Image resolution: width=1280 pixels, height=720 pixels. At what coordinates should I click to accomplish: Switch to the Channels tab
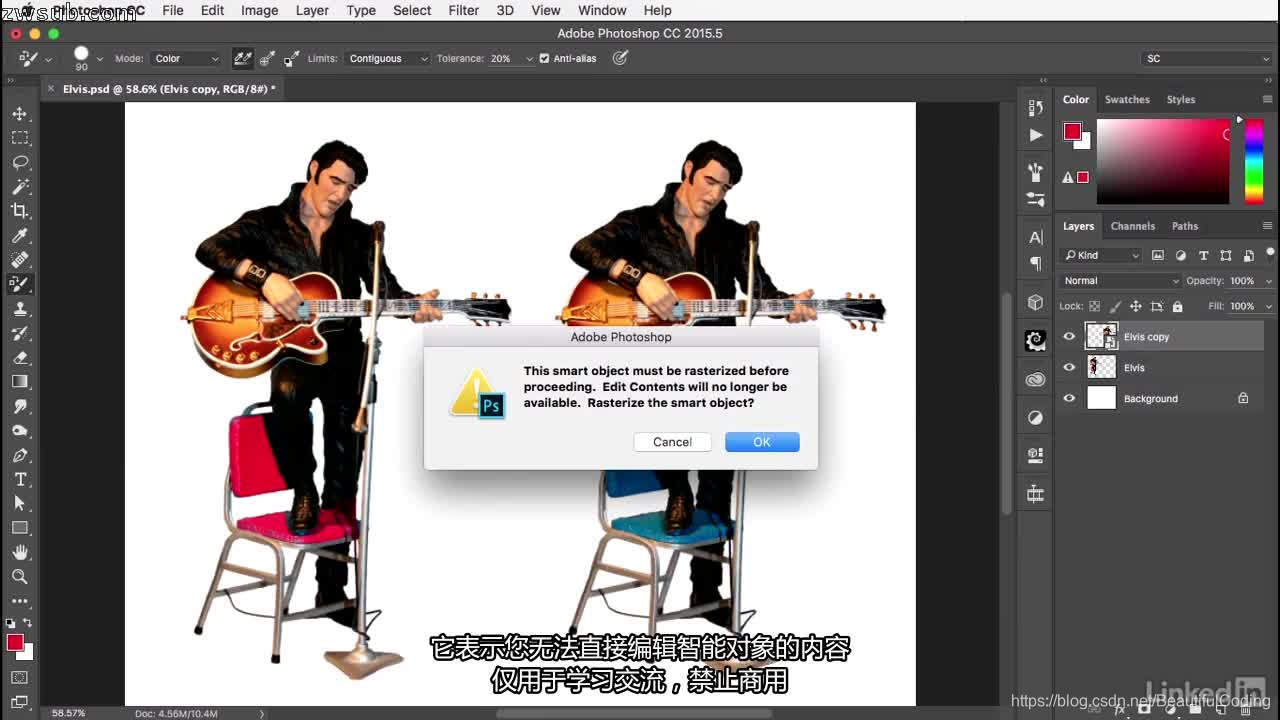tap(1133, 226)
